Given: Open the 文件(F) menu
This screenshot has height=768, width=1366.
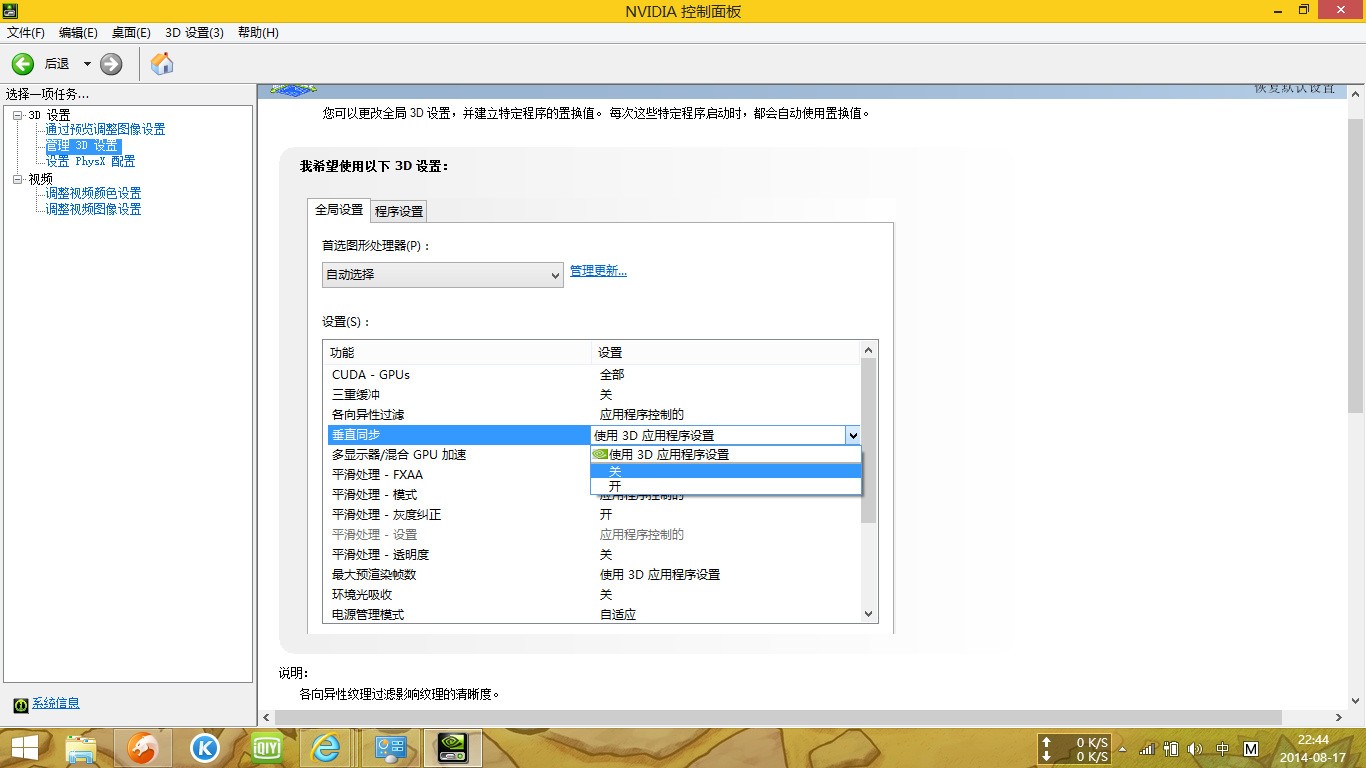Looking at the screenshot, I should 26,33.
